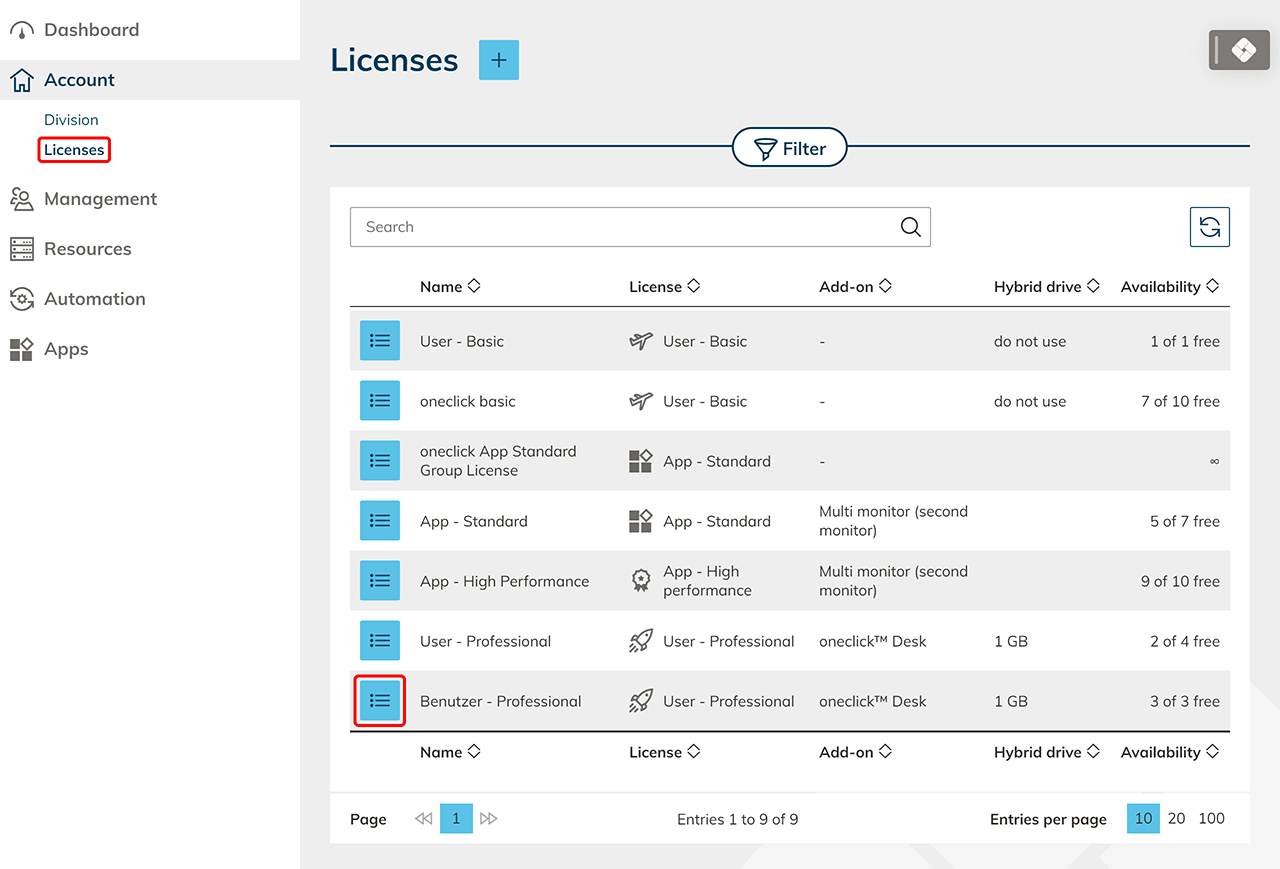The image size is (1280, 869).
Task: Sort by the Hybrid drive column header
Action: 1046,287
